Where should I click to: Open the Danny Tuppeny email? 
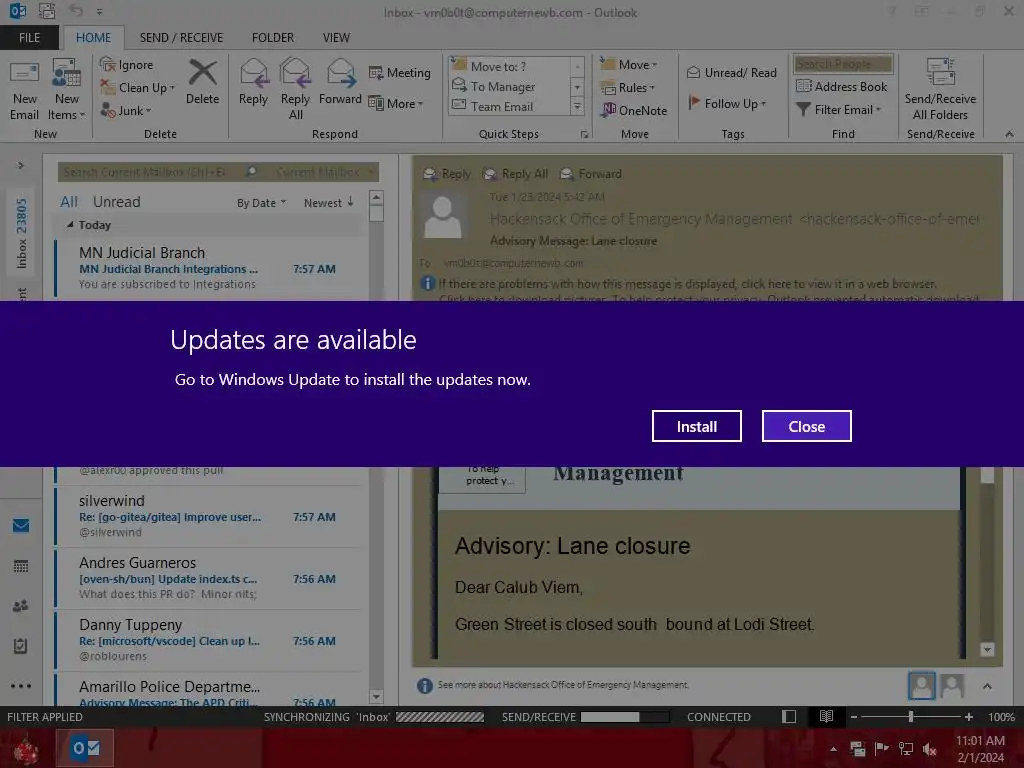coord(208,640)
